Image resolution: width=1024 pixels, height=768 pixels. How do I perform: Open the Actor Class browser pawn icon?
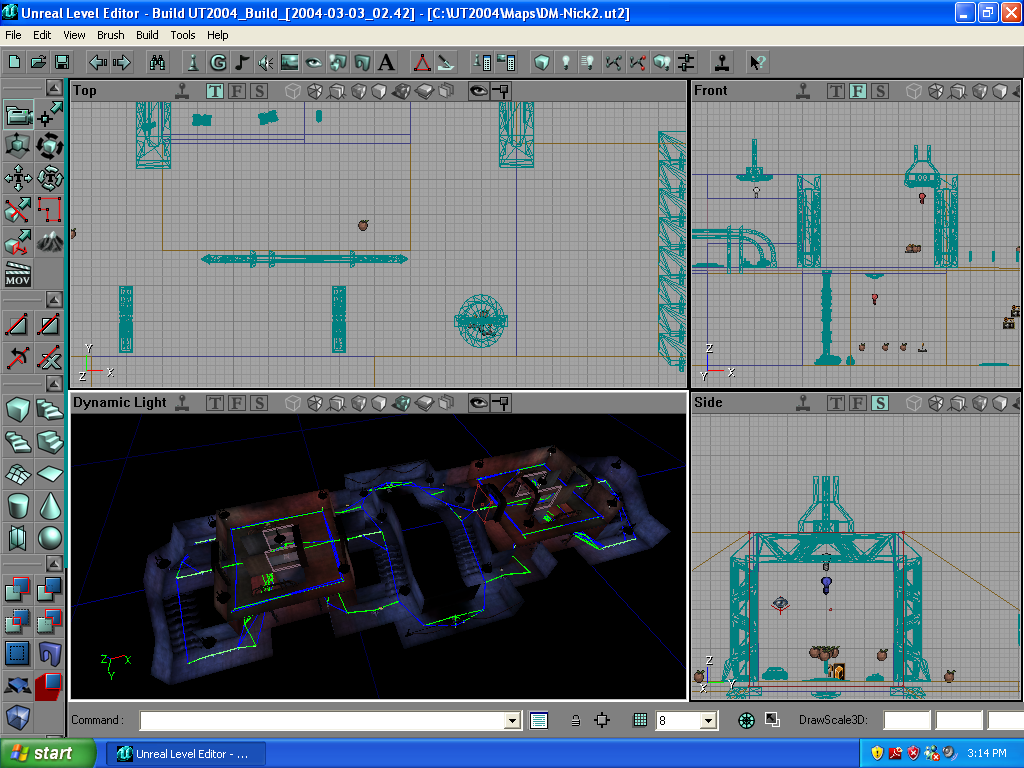(193, 63)
